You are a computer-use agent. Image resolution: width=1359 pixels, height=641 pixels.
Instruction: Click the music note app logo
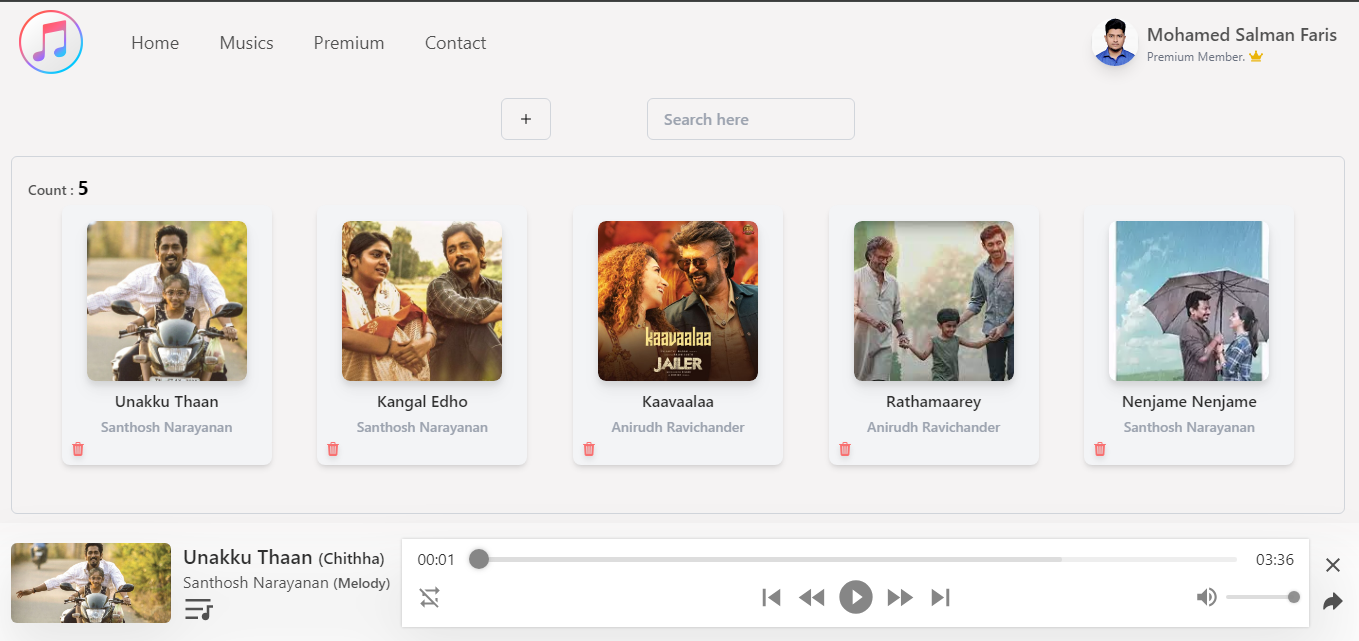pos(51,42)
